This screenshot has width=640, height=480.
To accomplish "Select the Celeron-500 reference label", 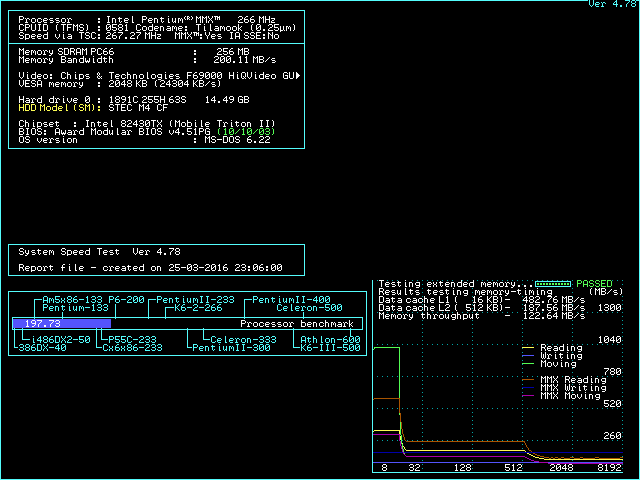I will click(309, 308).
